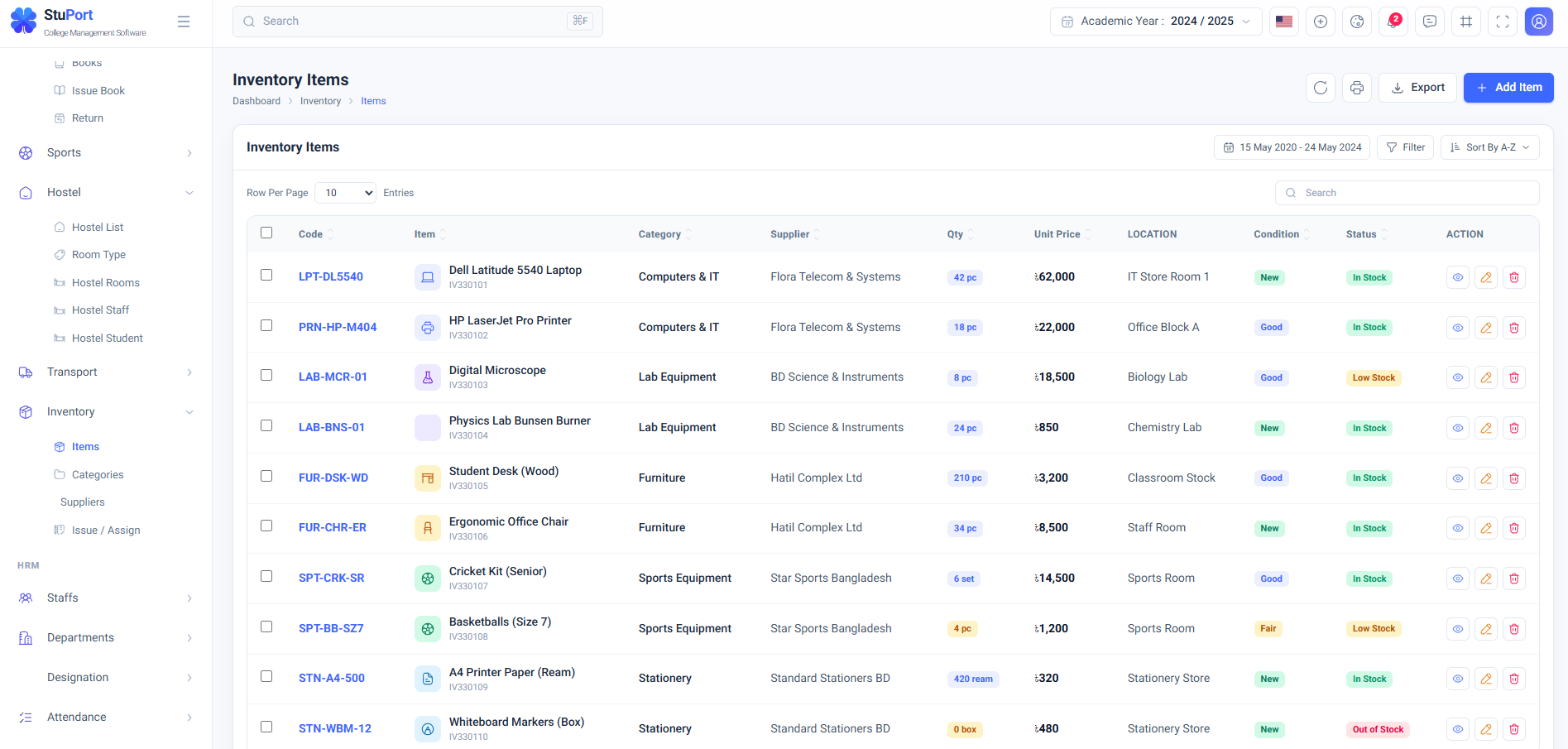Open the messages chat icon
The width and height of the screenshot is (1568, 749).
[1430, 22]
